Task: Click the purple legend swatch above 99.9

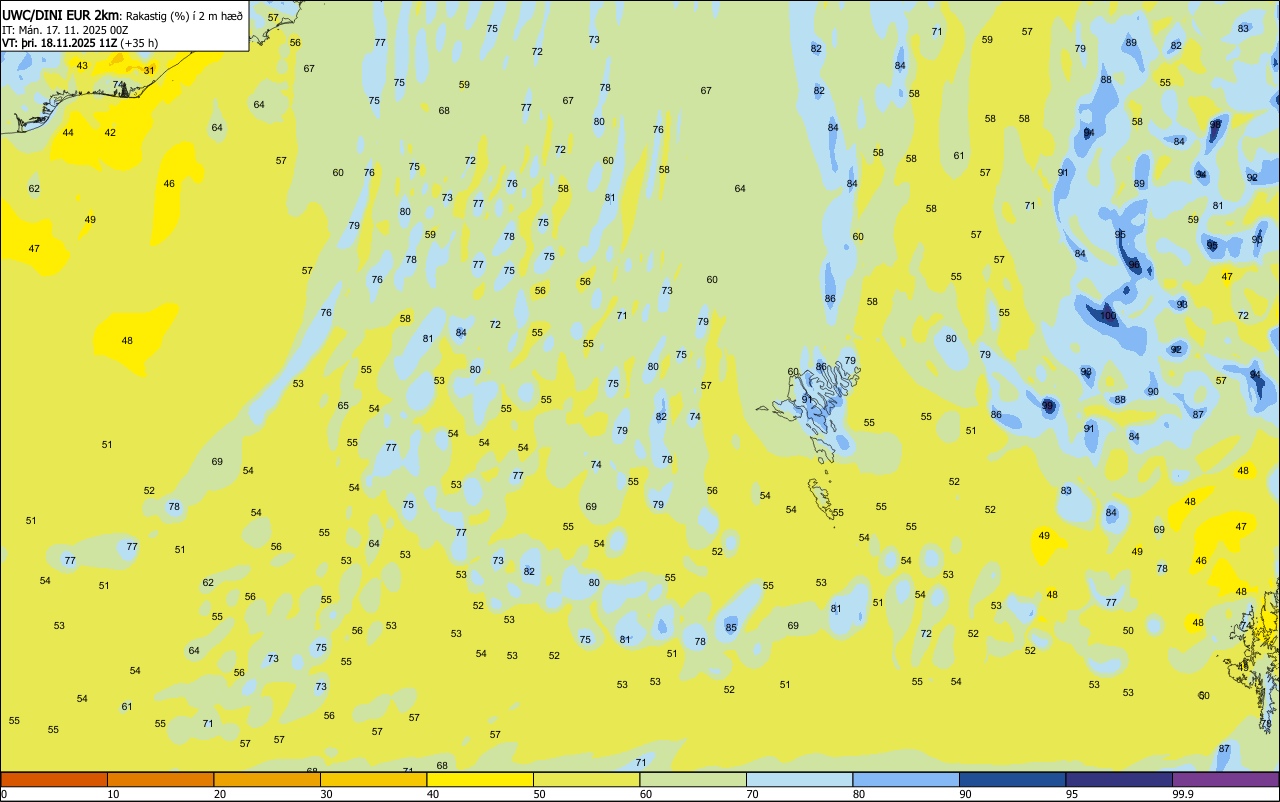Action: pyautogui.click(x=1225, y=779)
